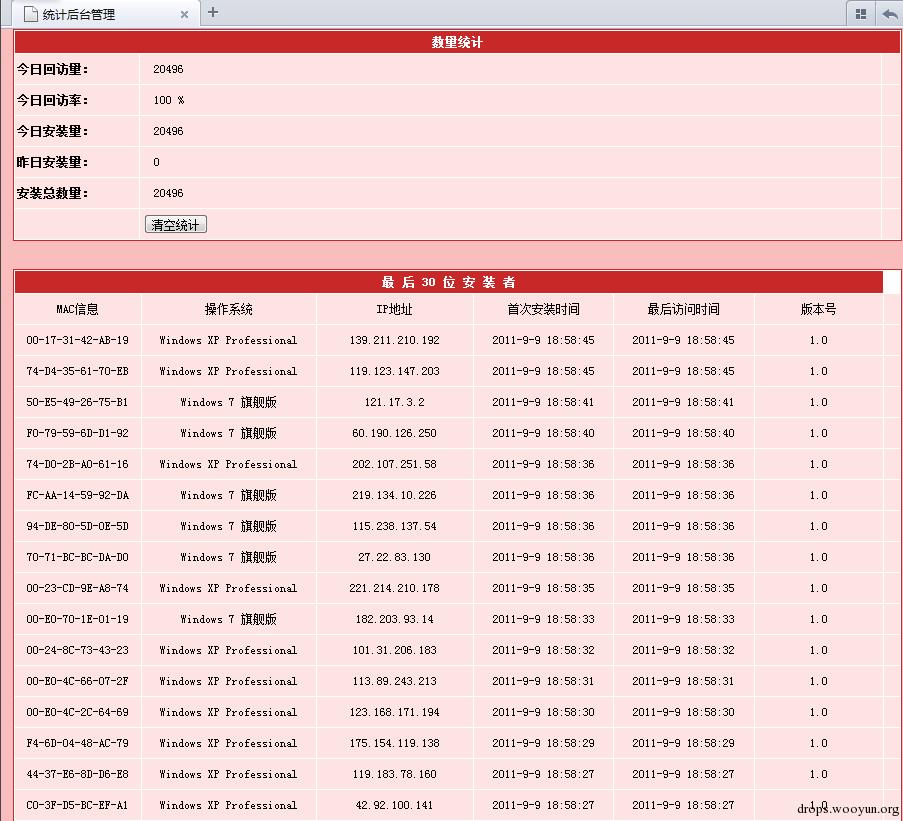Click the 首次安装时间 column header

543,309
